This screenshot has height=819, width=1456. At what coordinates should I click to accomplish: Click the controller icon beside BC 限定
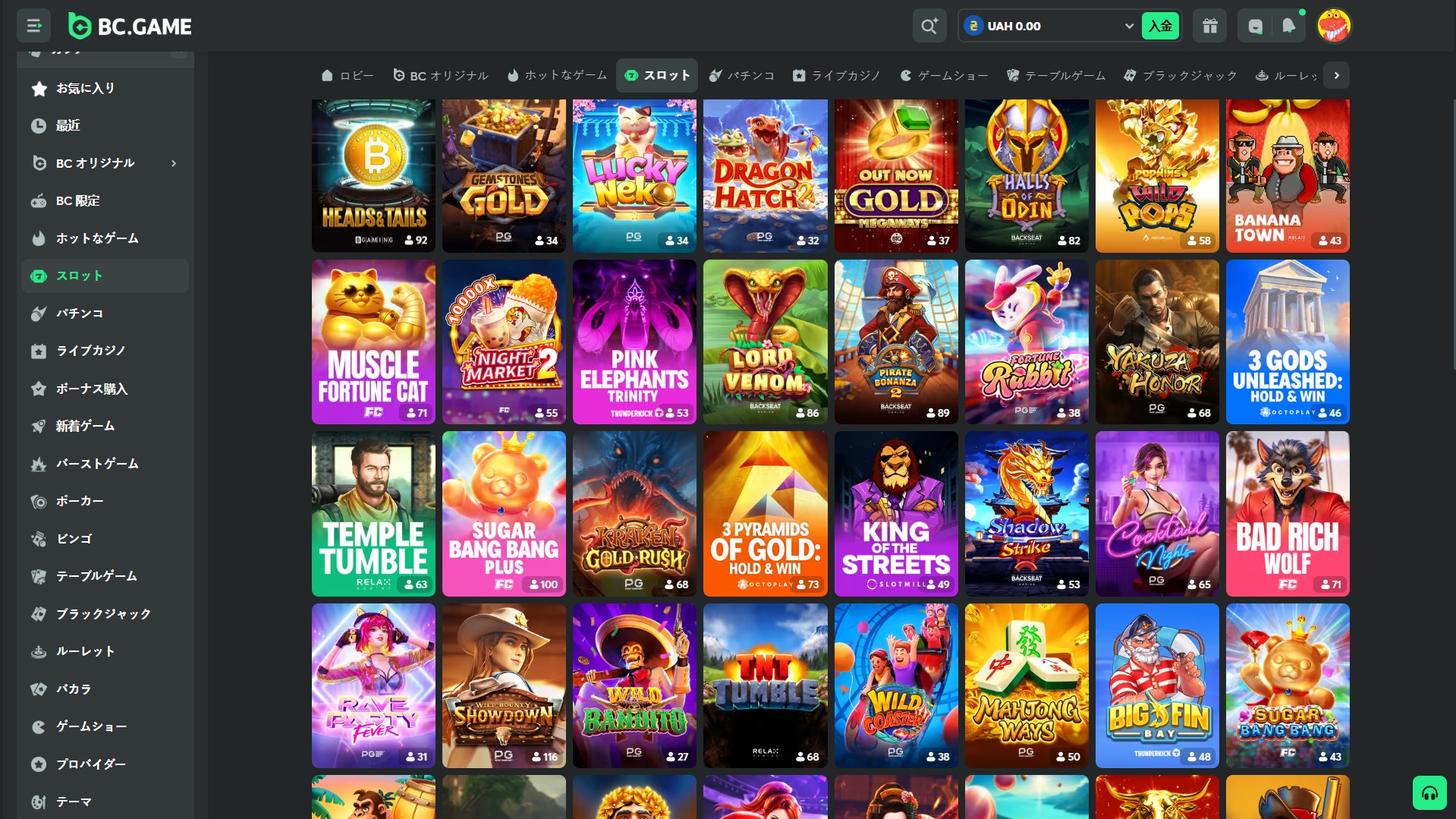click(x=39, y=201)
